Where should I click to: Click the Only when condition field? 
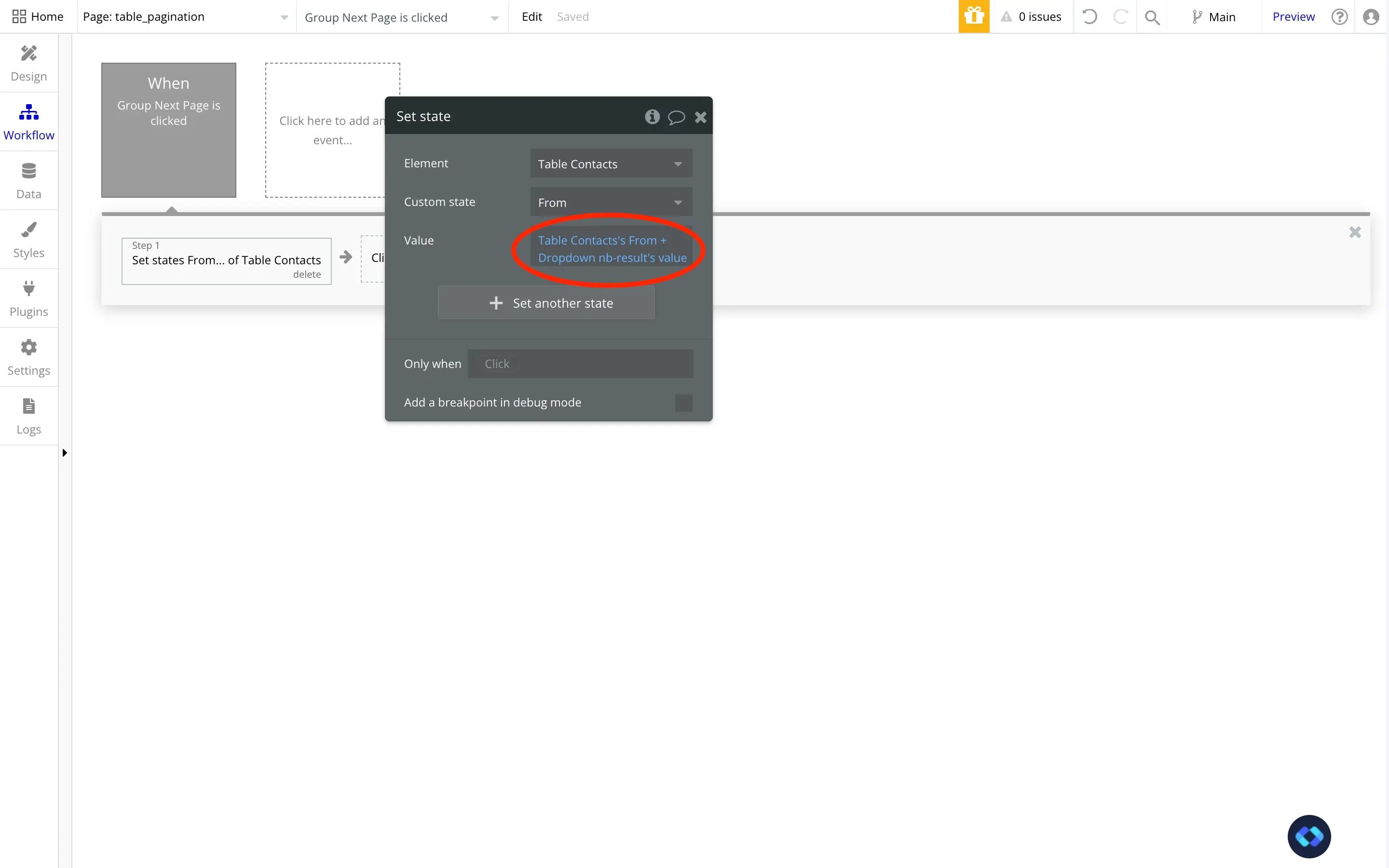580,364
